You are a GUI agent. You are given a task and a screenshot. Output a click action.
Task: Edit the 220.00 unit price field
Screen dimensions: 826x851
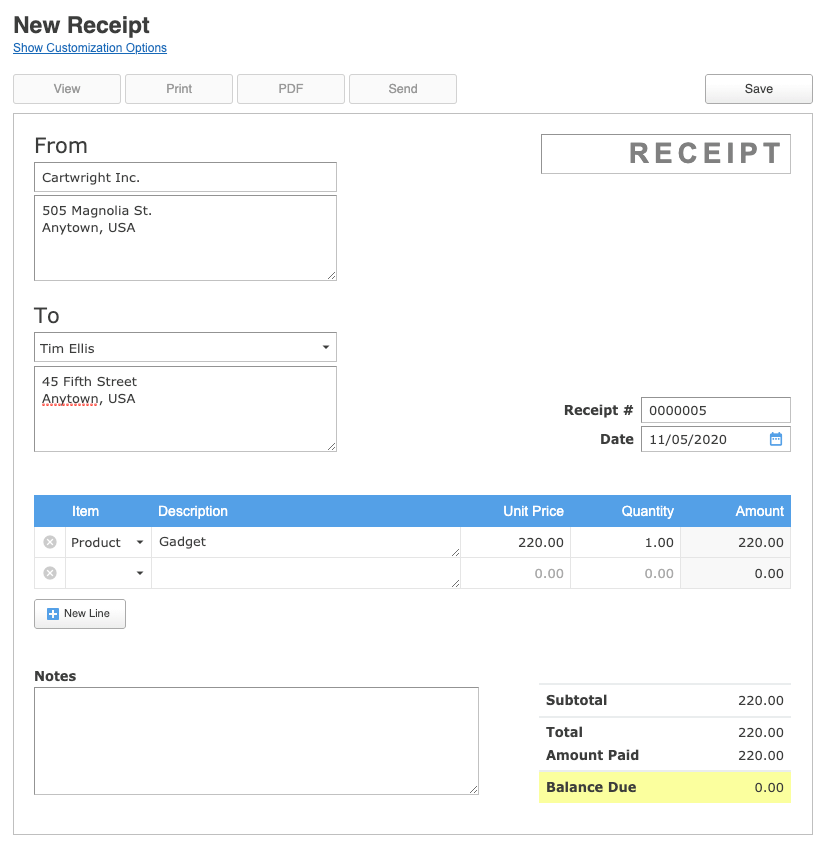click(515, 542)
